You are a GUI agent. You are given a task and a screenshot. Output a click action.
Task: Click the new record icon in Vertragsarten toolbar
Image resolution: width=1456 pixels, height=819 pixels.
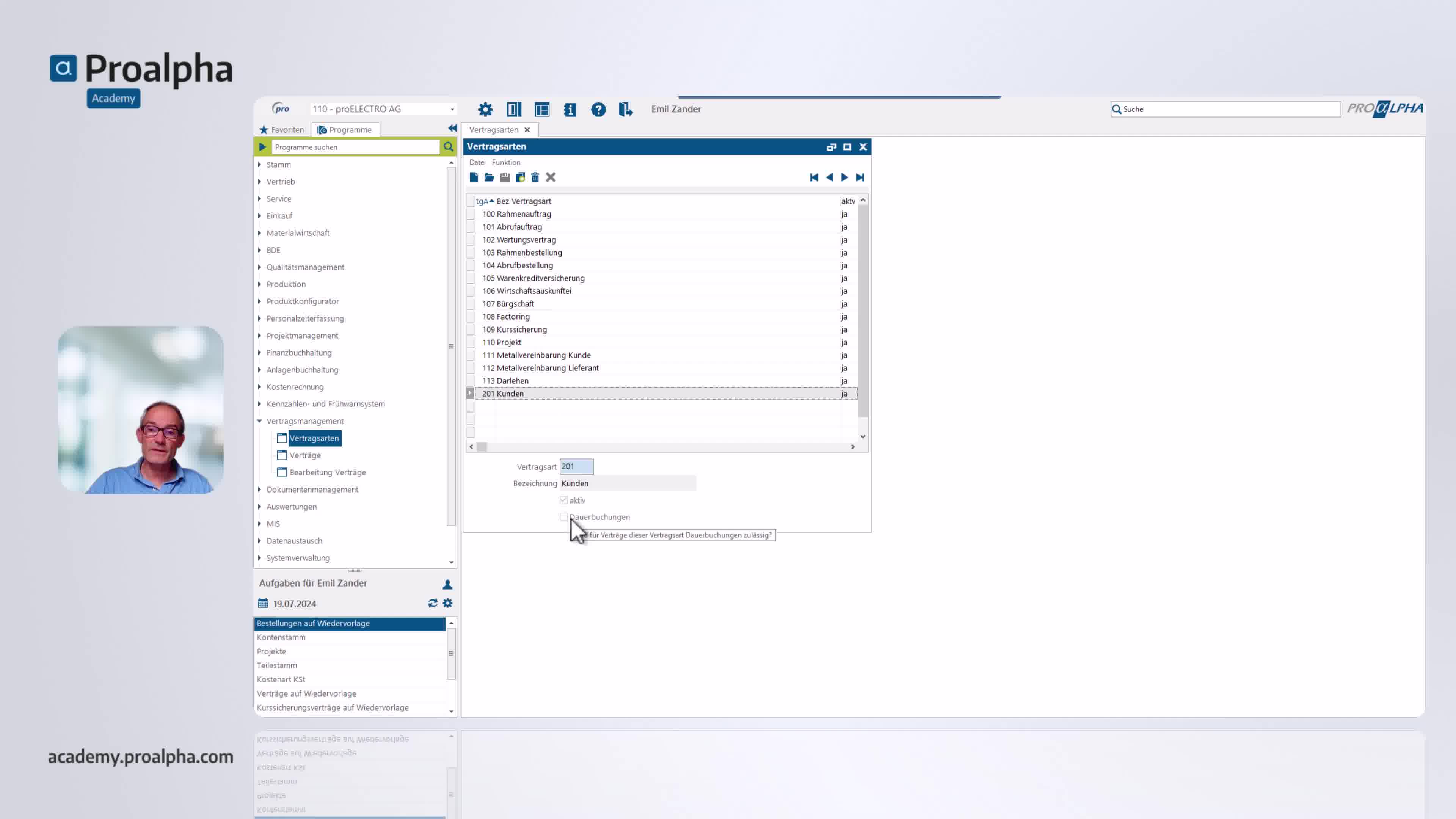474,177
